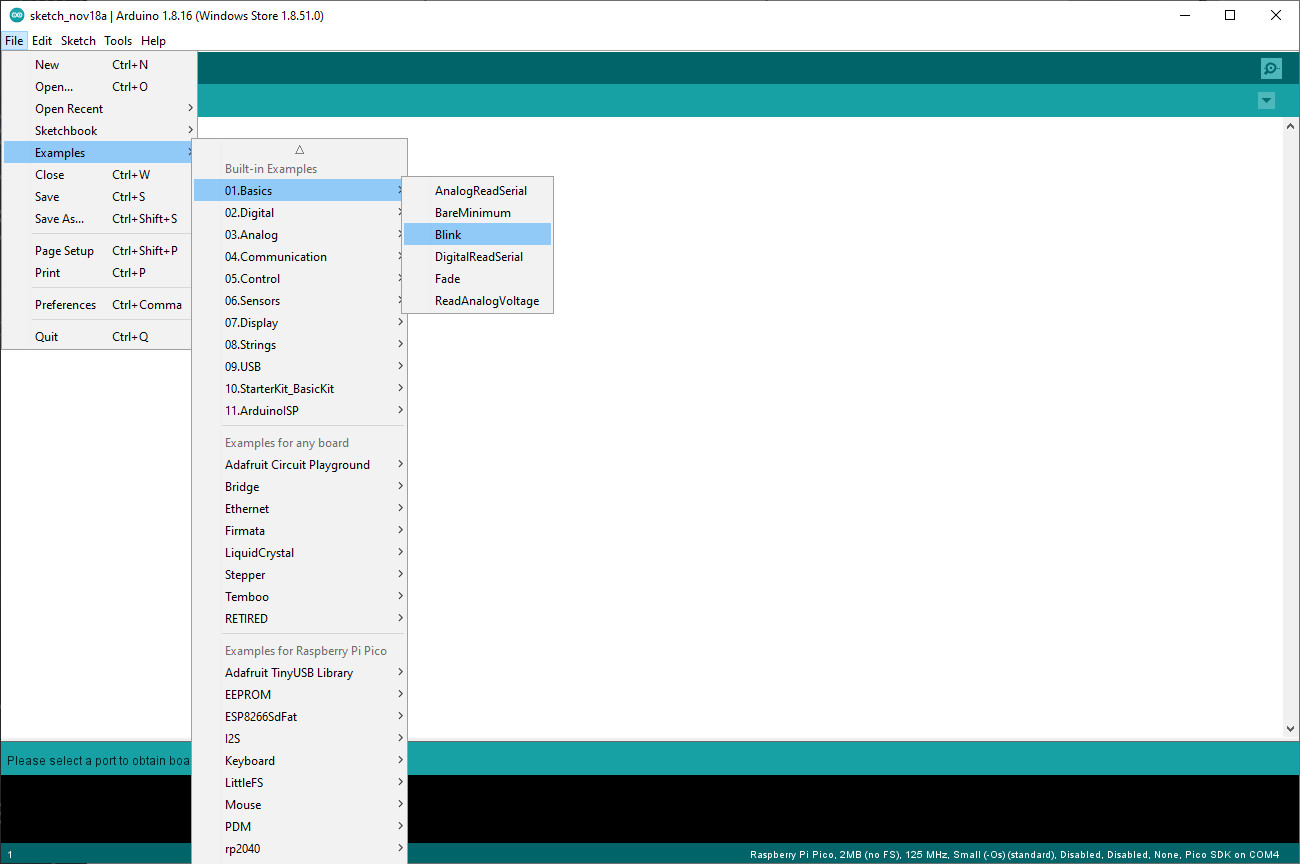Viewport: 1300px width, 864px height.
Task: Open ReadAnalogVoltage example
Action: (477, 300)
